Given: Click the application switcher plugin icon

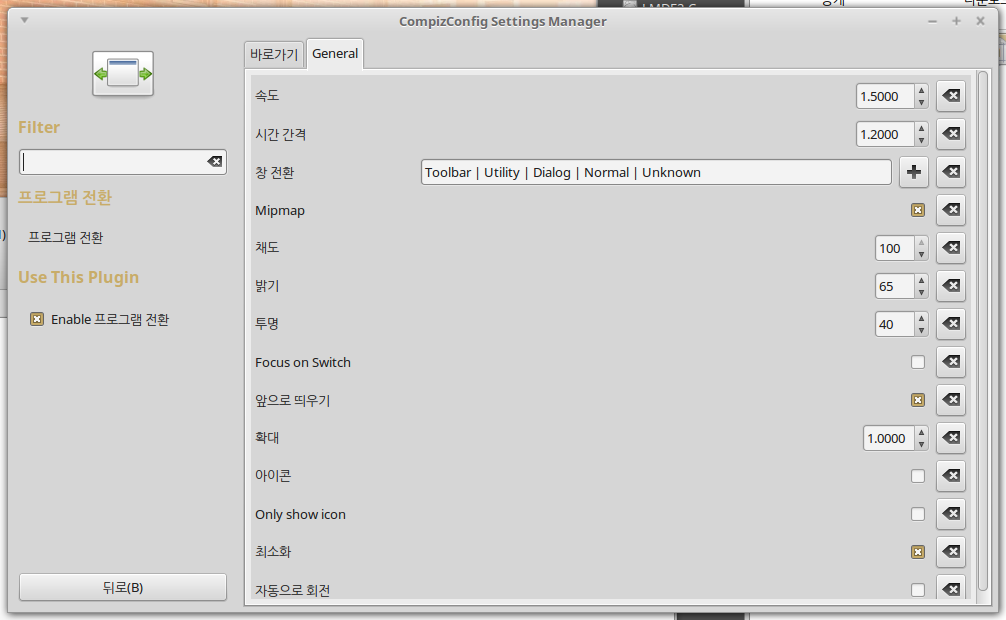Looking at the screenshot, I should (x=123, y=74).
